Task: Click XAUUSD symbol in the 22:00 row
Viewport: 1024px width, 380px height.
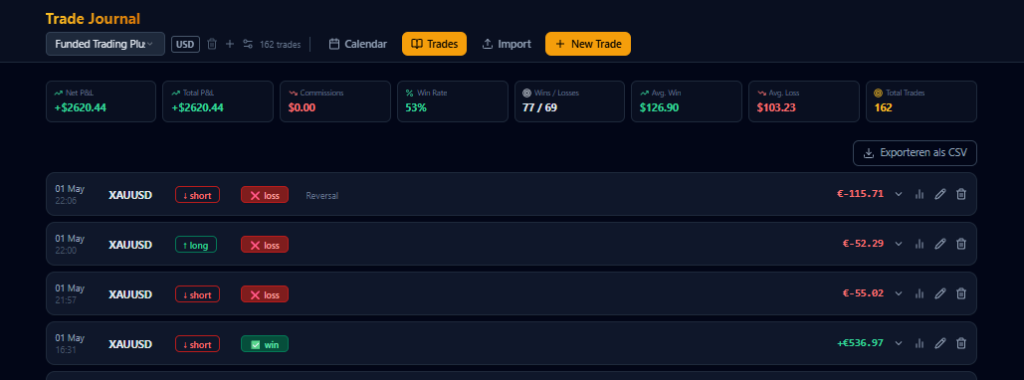Action: click(x=130, y=245)
